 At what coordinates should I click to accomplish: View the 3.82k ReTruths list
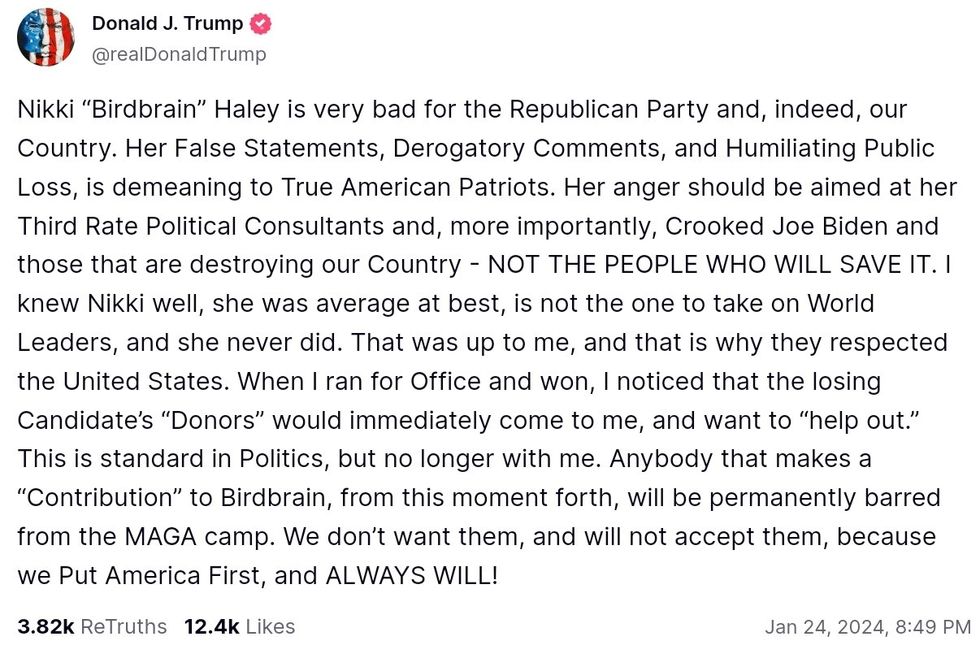[92, 627]
